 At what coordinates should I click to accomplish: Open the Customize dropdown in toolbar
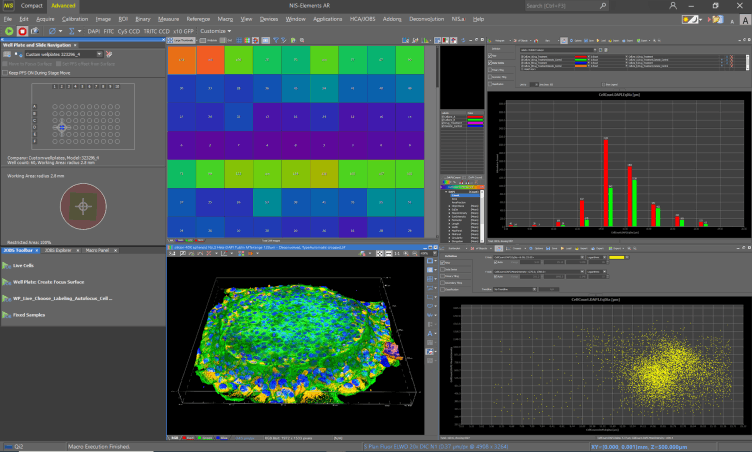[216, 31]
